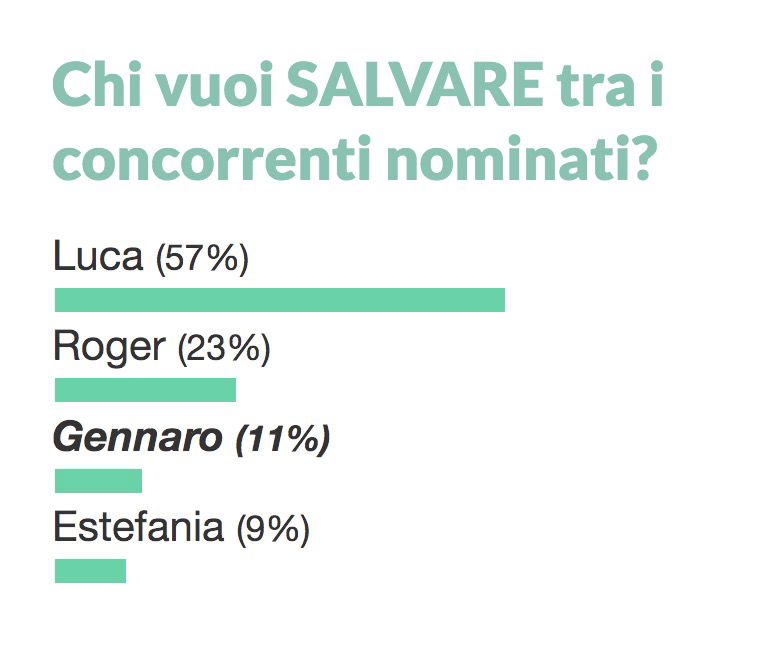Select the Estefania poll option label
Viewport: 762px width, 656px height.
(181, 528)
